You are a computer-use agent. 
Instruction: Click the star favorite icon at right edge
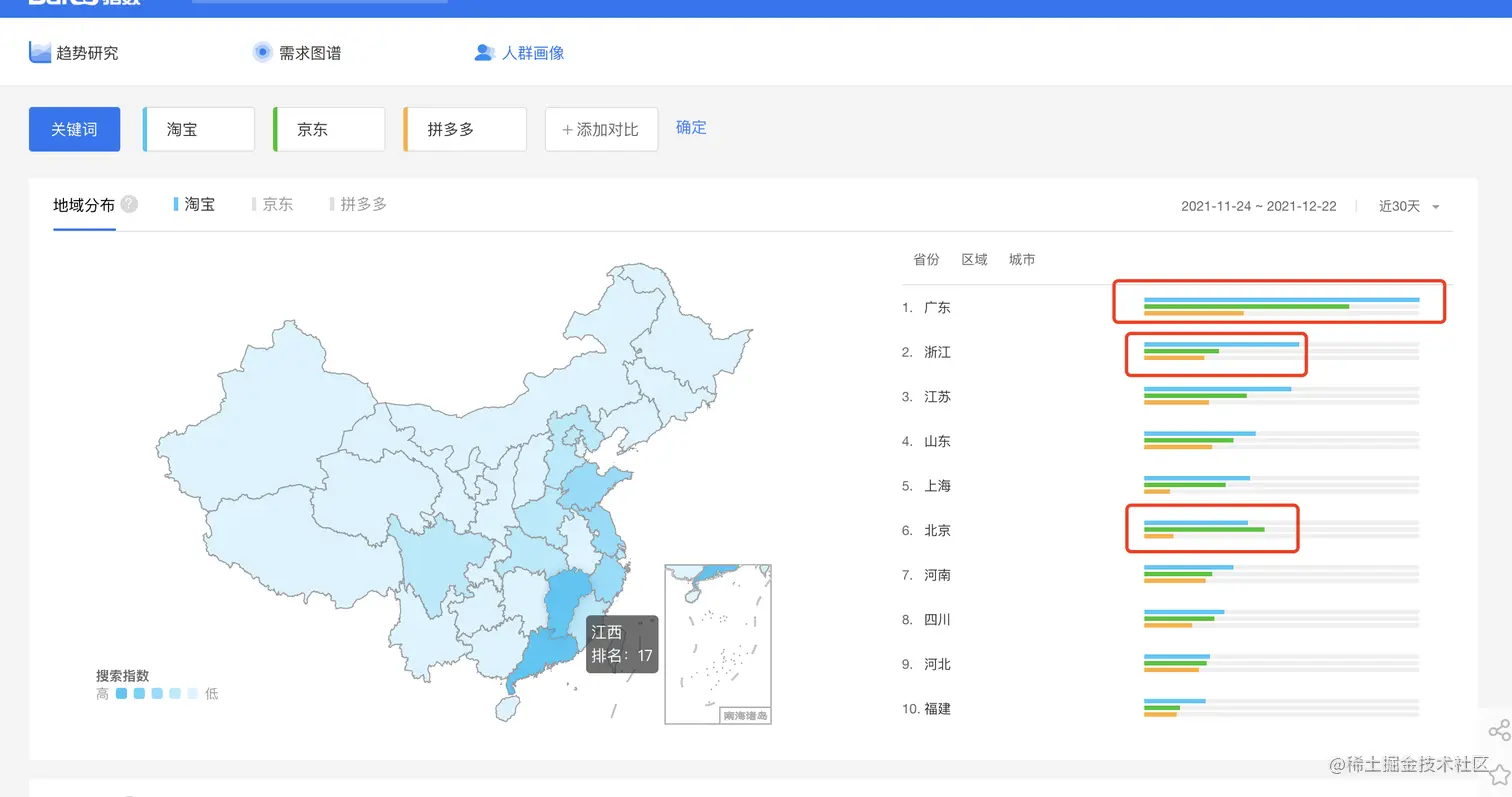click(1500, 773)
